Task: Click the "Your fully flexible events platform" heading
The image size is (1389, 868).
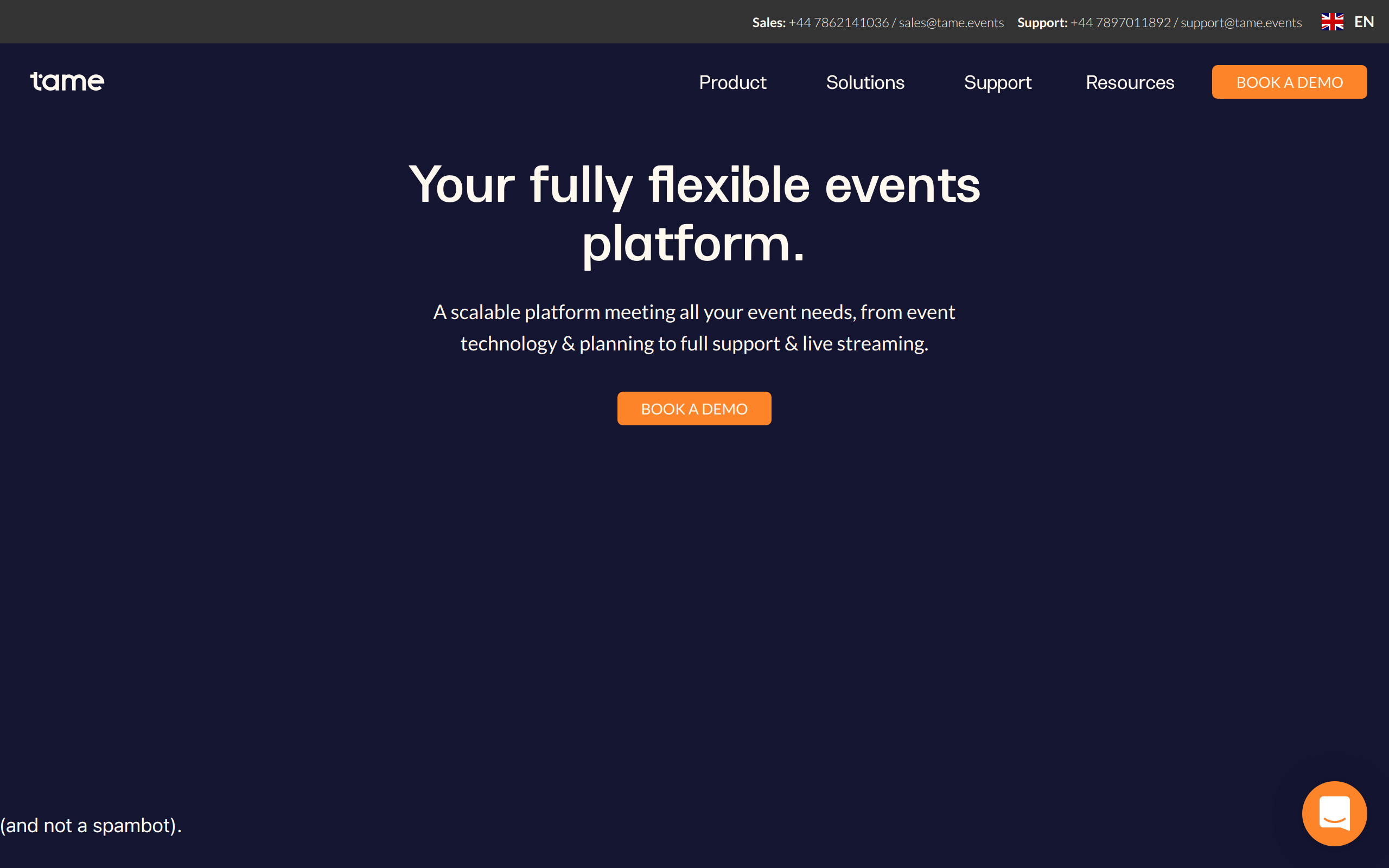Action: [x=694, y=185]
